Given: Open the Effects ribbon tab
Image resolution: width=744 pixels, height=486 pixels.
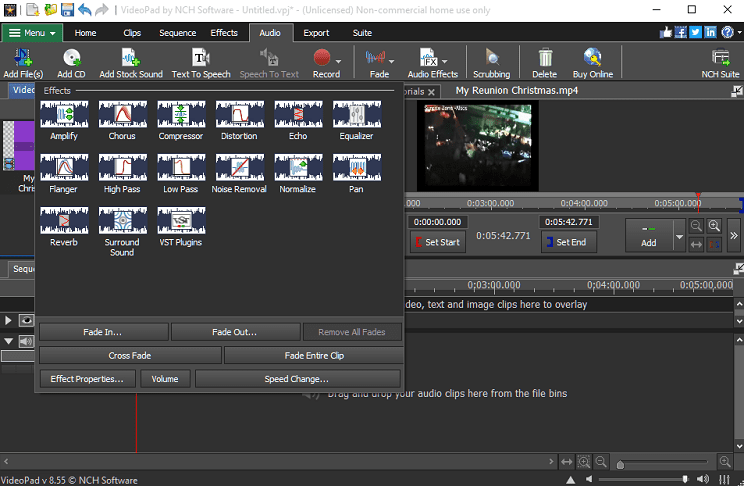Looking at the screenshot, I should tap(224, 33).
